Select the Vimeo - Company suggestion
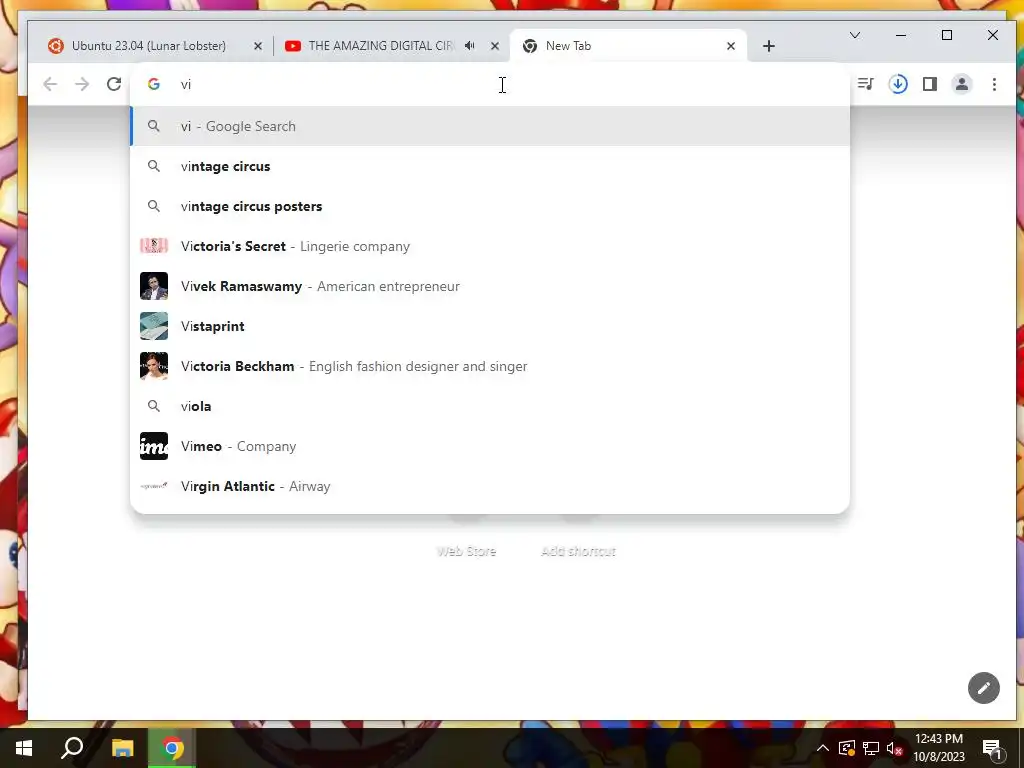This screenshot has height=768, width=1024. tap(490, 446)
